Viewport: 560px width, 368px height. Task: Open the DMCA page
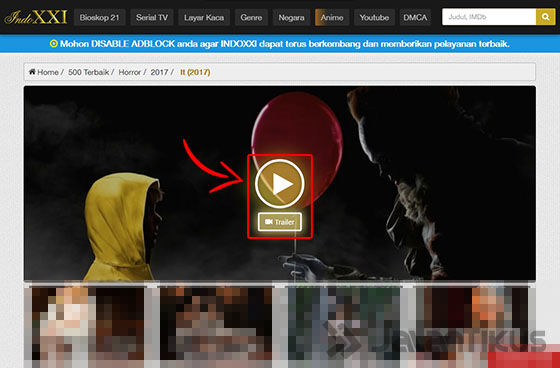[415, 17]
